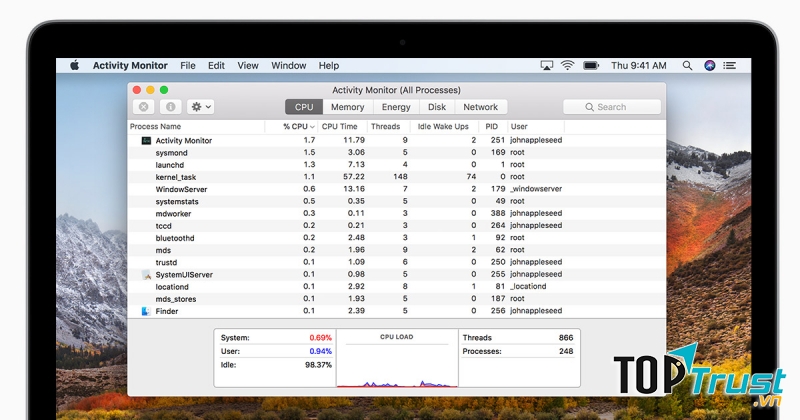Select the trustd process row
The height and width of the screenshot is (420, 800).
(x=396, y=262)
